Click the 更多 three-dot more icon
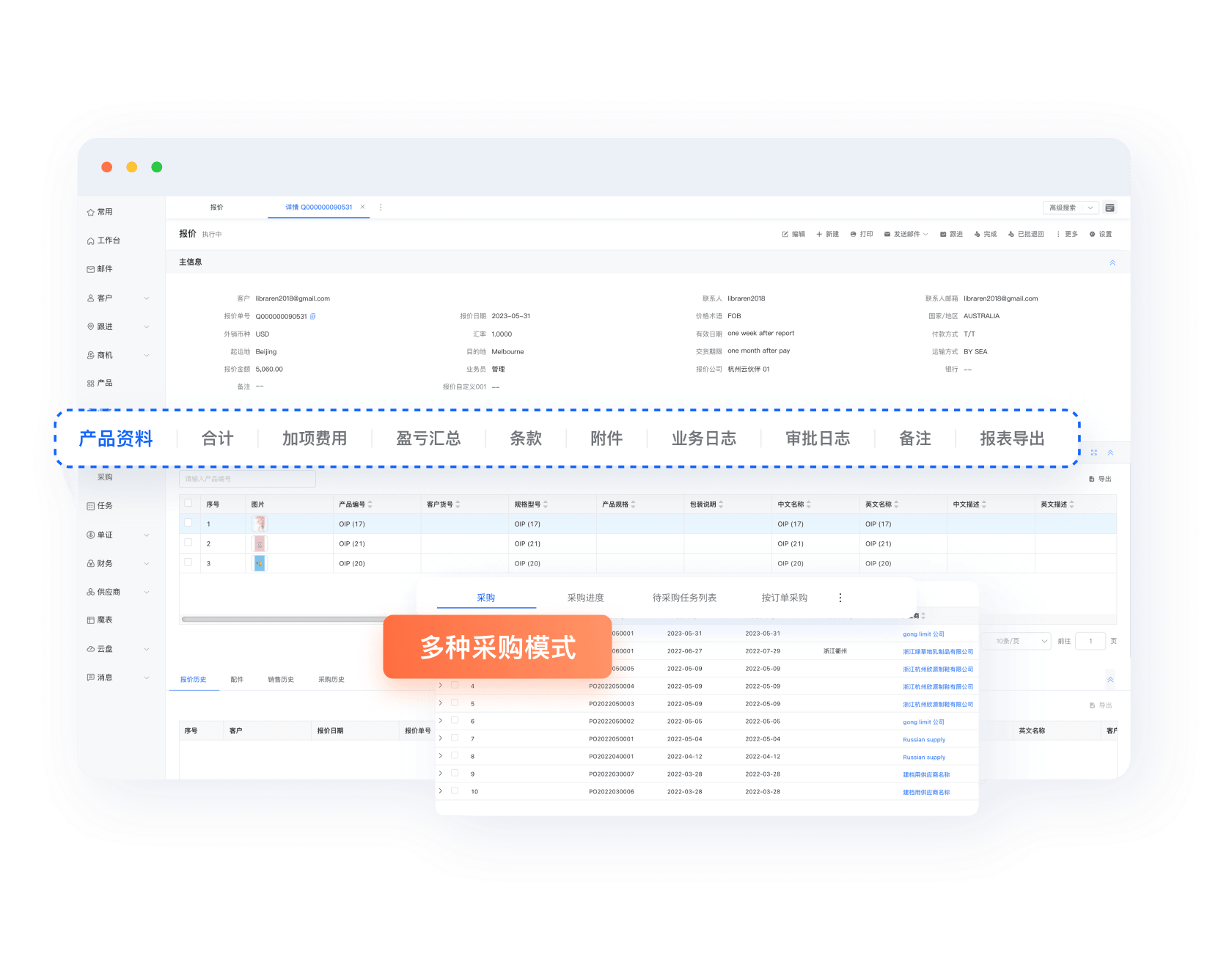 point(1058,235)
